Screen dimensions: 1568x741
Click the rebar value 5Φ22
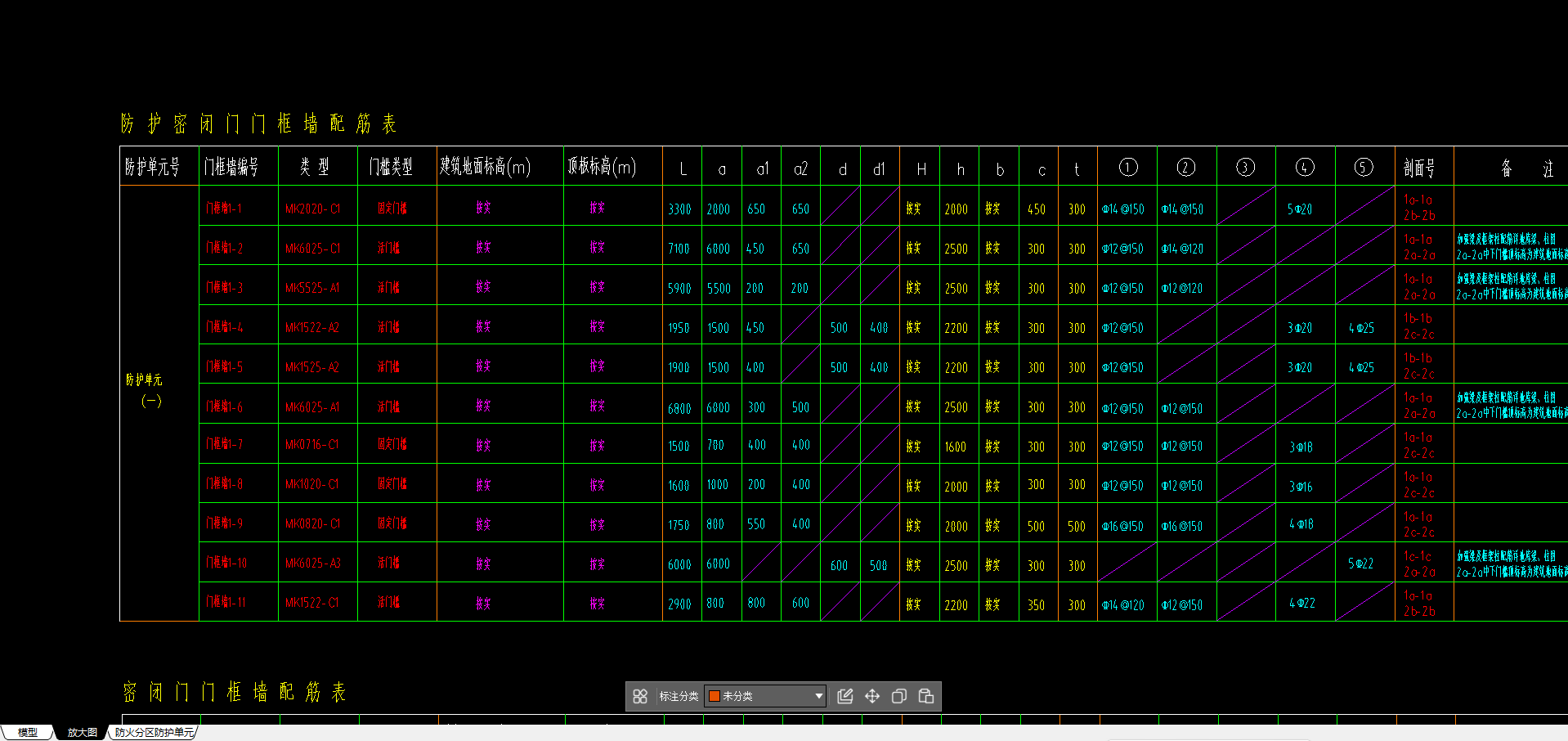[1360, 564]
